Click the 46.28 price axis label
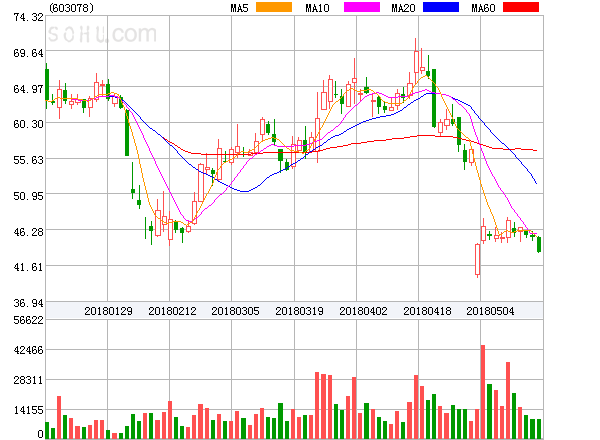600x440 pixels. click(x=28, y=232)
